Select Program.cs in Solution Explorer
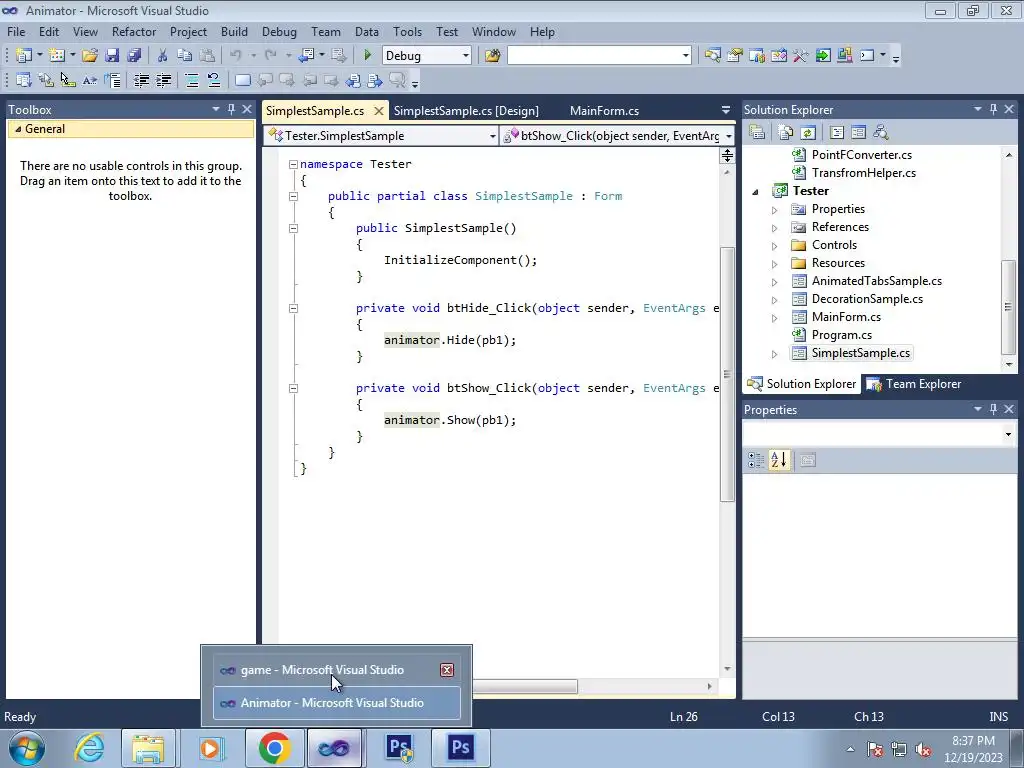This screenshot has width=1024, height=768. pos(841,335)
